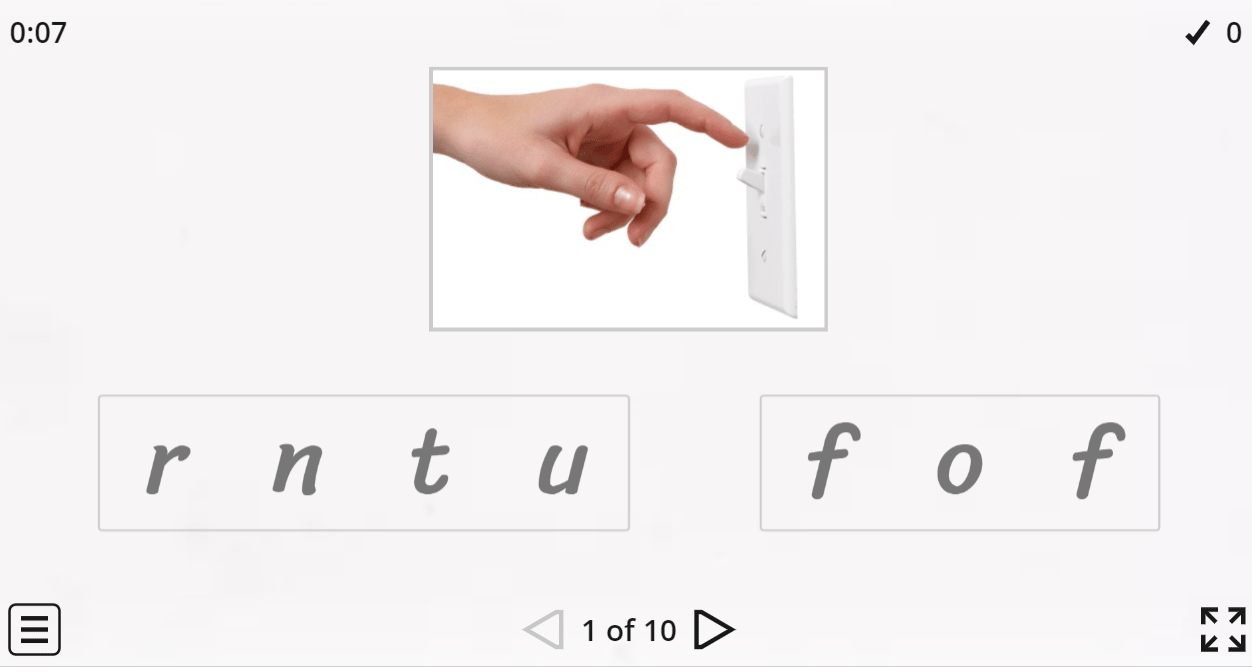Click the '1 of 10' page indicator
This screenshot has width=1252, height=672.
point(629,631)
